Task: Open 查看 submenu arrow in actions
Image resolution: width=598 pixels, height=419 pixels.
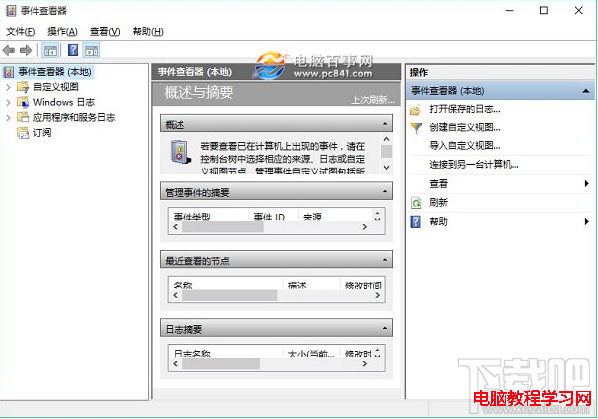Action: coord(587,183)
